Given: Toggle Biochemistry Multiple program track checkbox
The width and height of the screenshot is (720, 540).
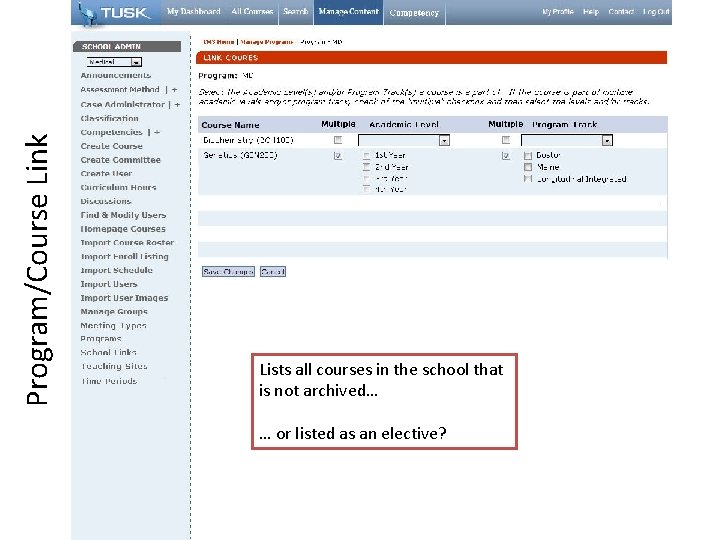Looking at the screenshot, I should [506, 140].
